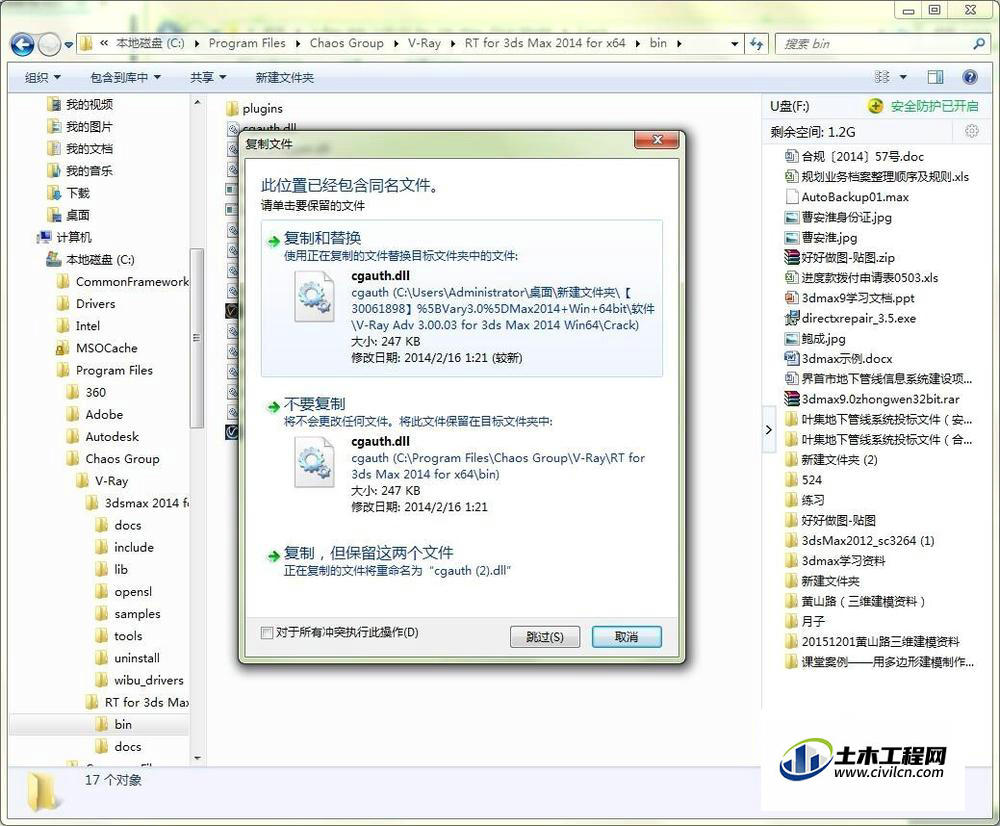1000x826 pixels.
Task: Open the 包含到库中 menu
Action: point(125,78)
